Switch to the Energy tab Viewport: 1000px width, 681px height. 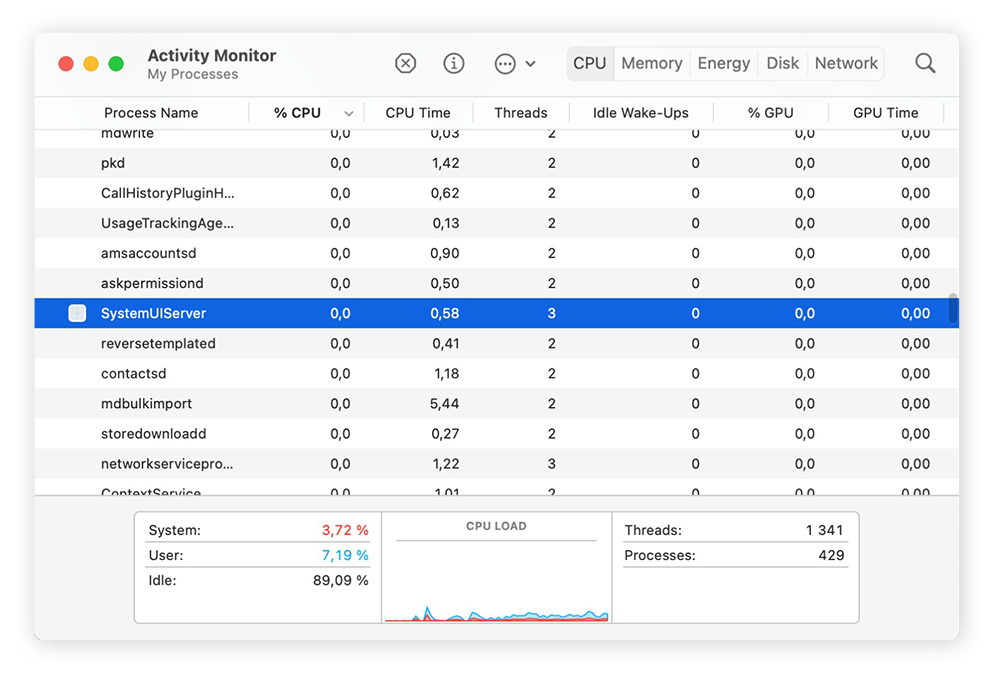(723, 63)
